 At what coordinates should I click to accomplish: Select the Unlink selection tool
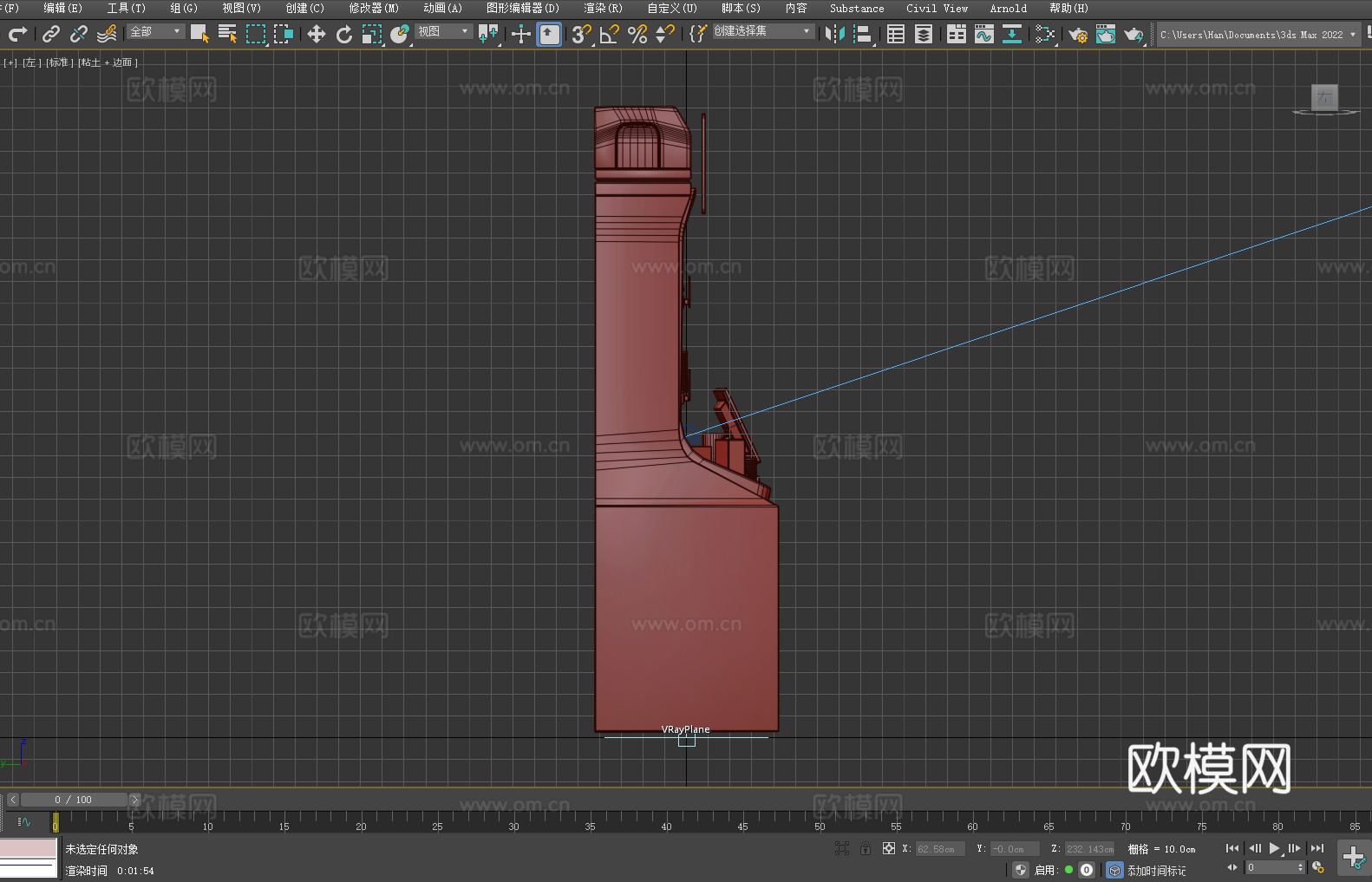[79, 34]
